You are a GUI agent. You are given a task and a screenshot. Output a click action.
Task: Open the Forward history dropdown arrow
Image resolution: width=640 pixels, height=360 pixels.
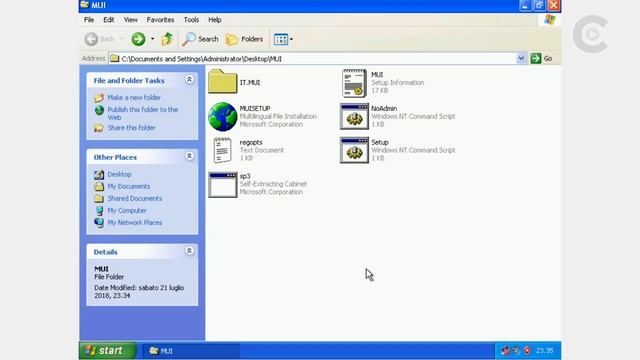pos(152,39)
